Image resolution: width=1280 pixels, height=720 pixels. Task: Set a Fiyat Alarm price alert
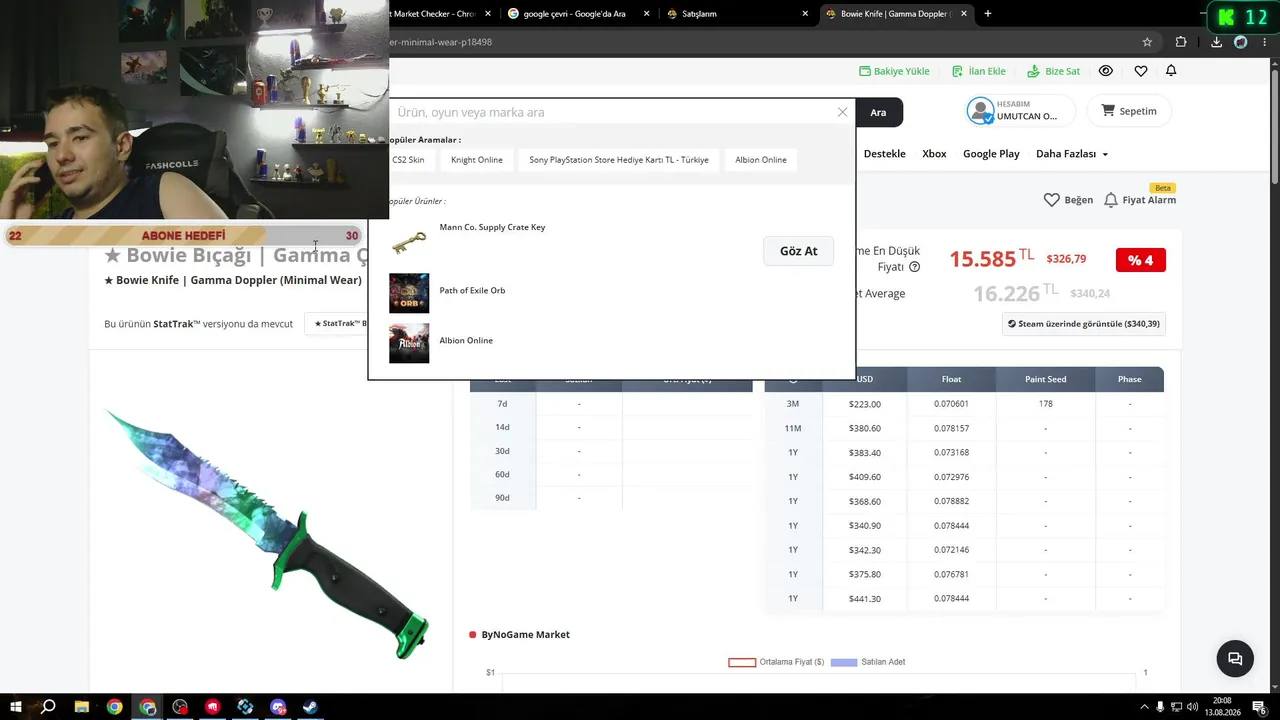point(1140,200)
